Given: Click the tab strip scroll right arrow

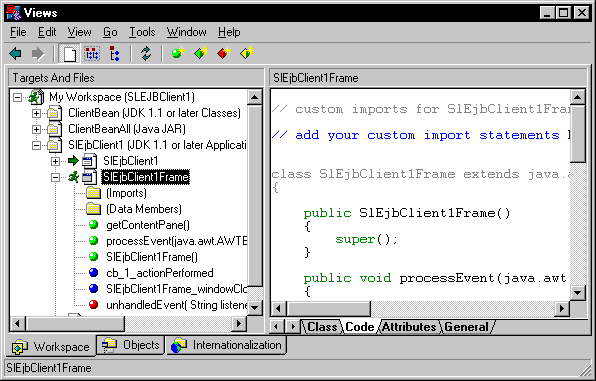Looking at the screenshot, I should pyautogui.click(x=293, y=327).
